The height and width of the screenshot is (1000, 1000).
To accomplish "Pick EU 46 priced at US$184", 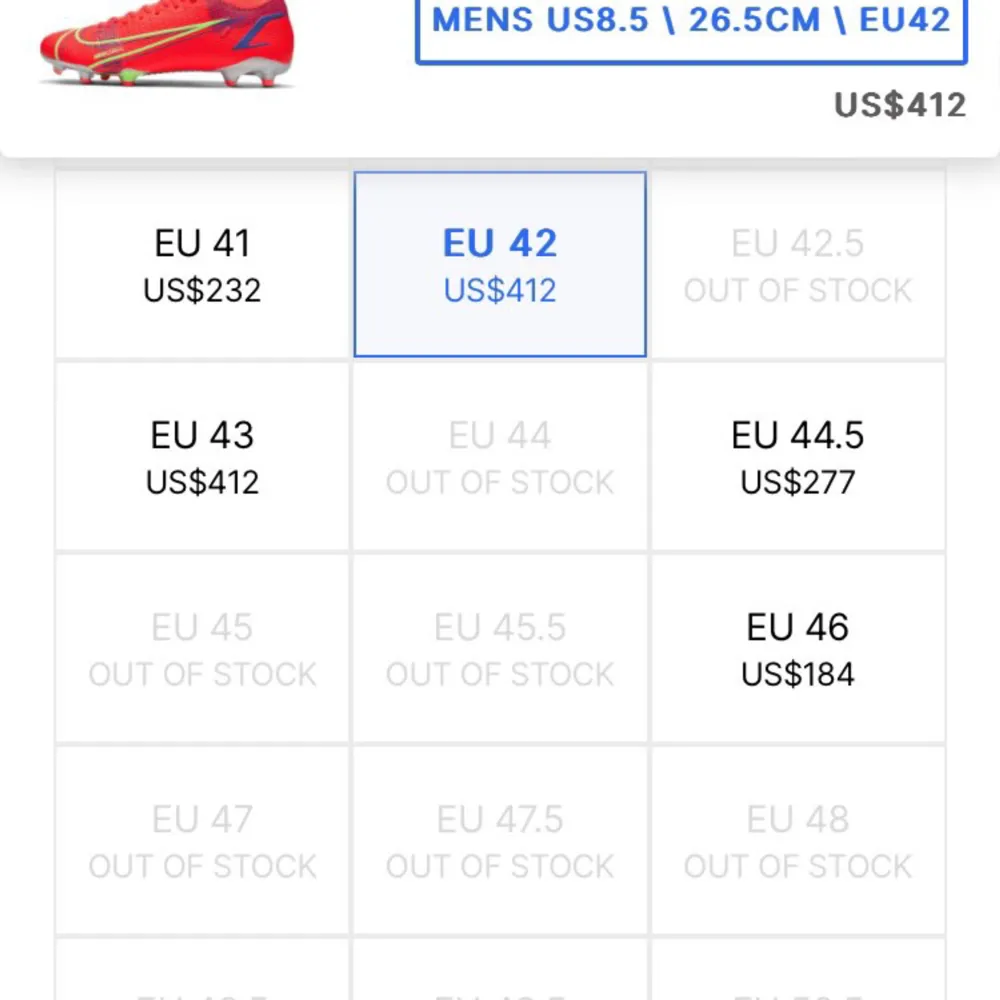I will (797, 647).
